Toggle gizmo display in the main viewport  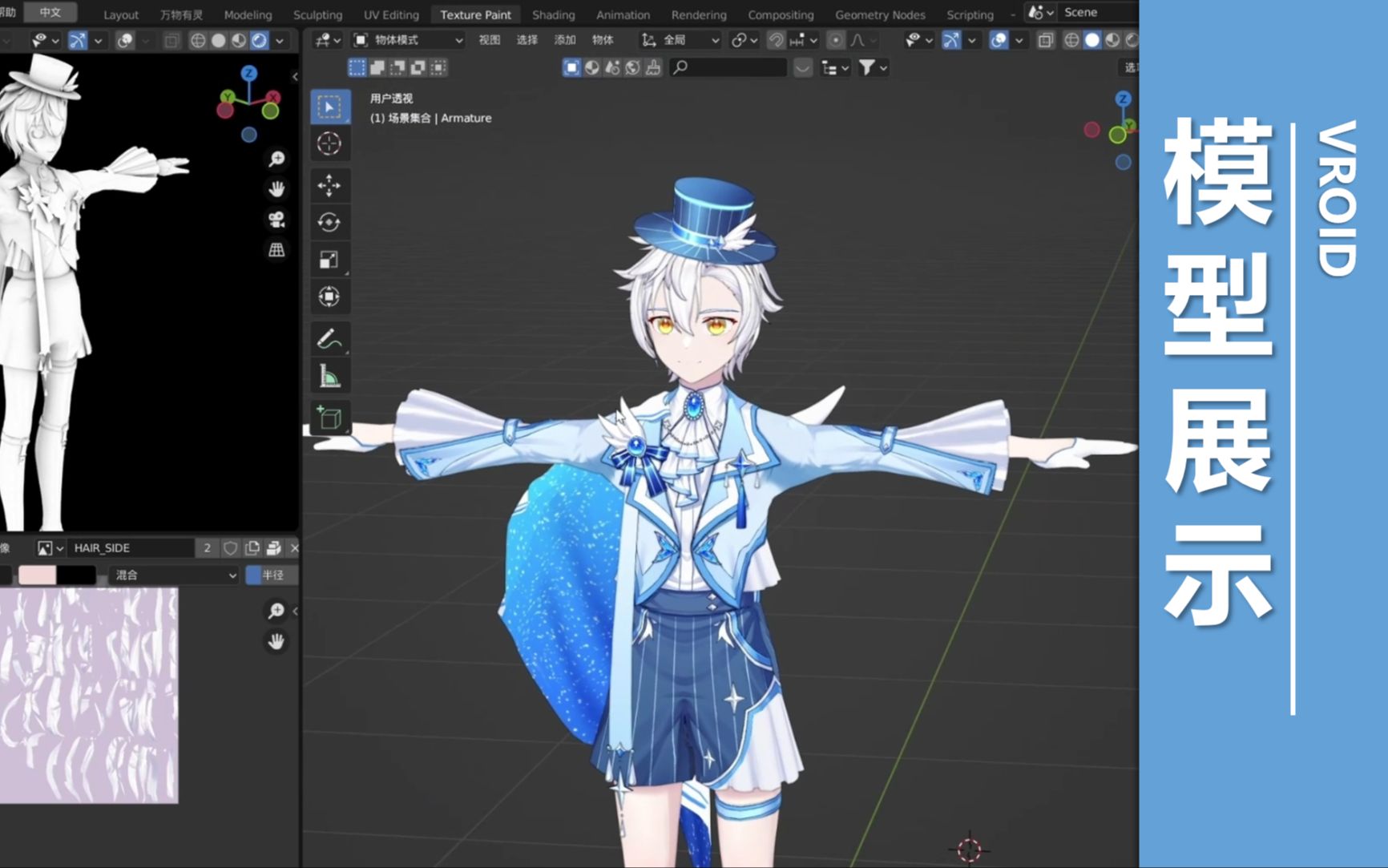pyautogui.click(x=951, y=40)
